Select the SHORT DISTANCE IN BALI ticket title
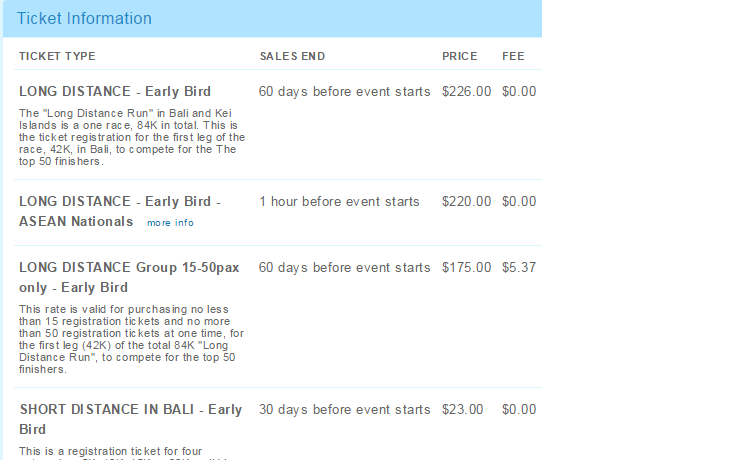Viewport: 748px width, 460px height. [x=130, y=419]
